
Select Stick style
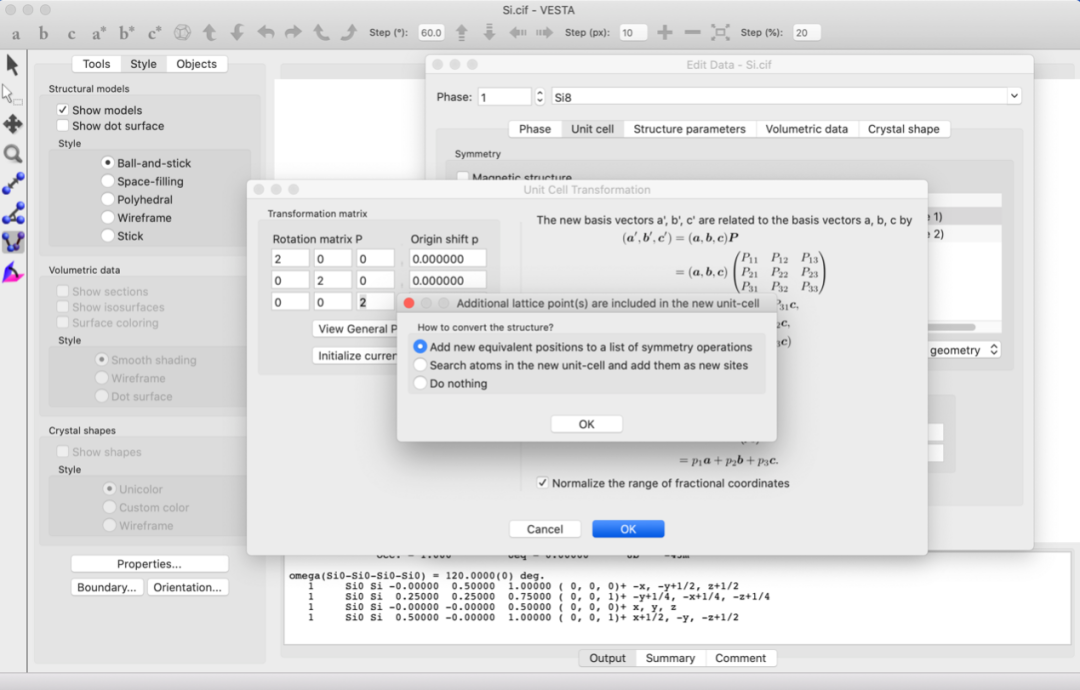[107, 236]
